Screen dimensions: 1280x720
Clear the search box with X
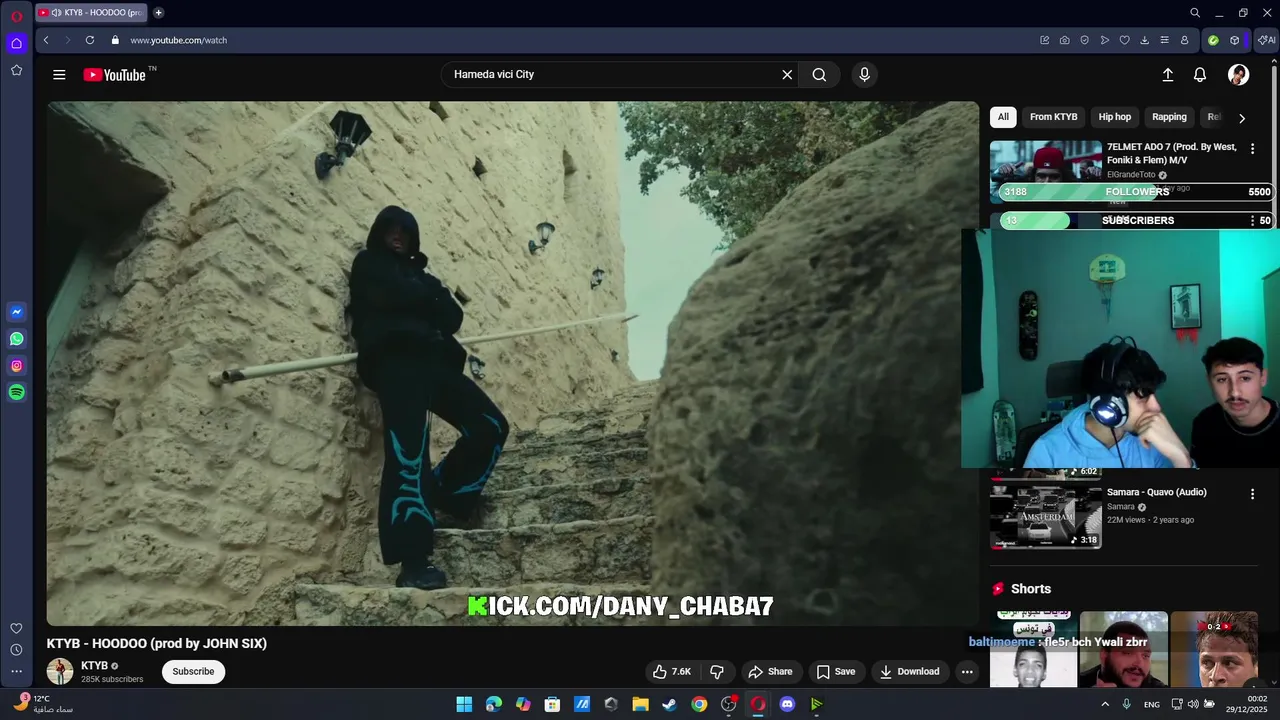pyautogui.click(x=787, y=75)
